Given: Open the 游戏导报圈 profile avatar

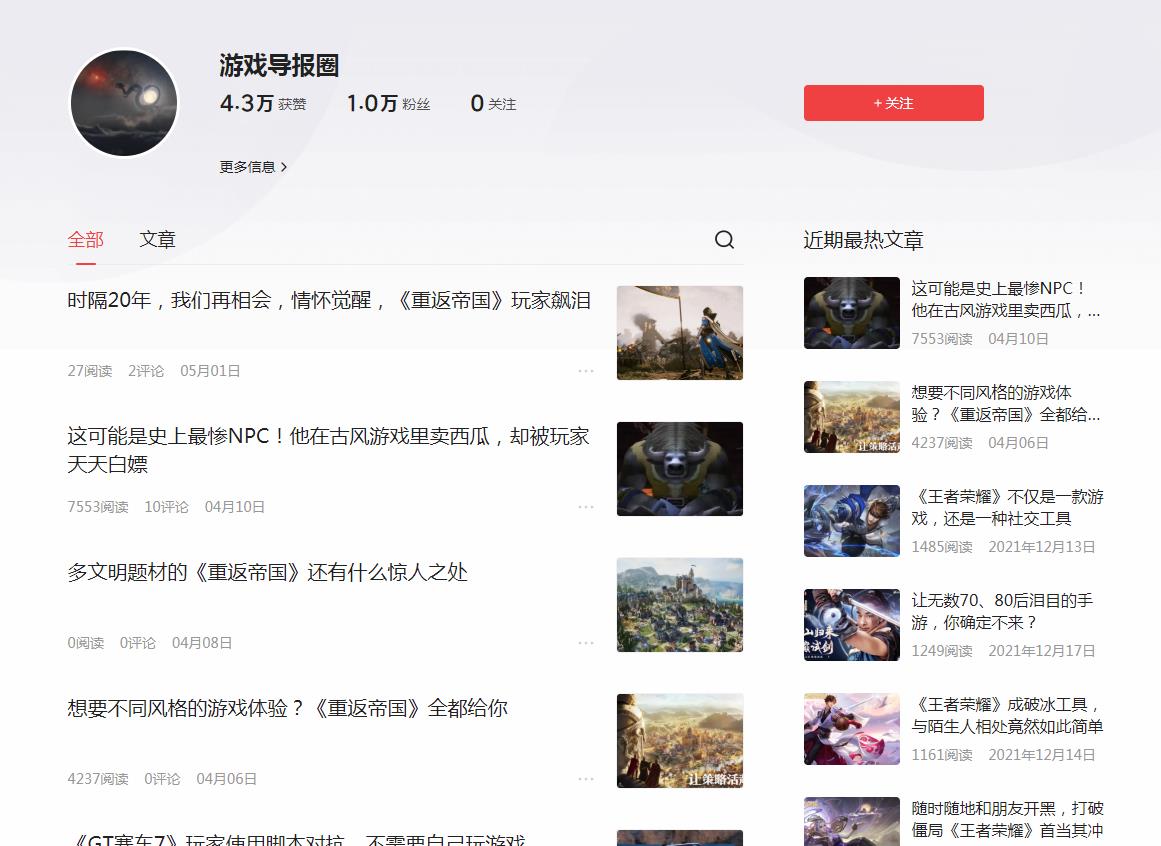Looking at the screenshot, I should pyautogui.click(x=124, y=103).
